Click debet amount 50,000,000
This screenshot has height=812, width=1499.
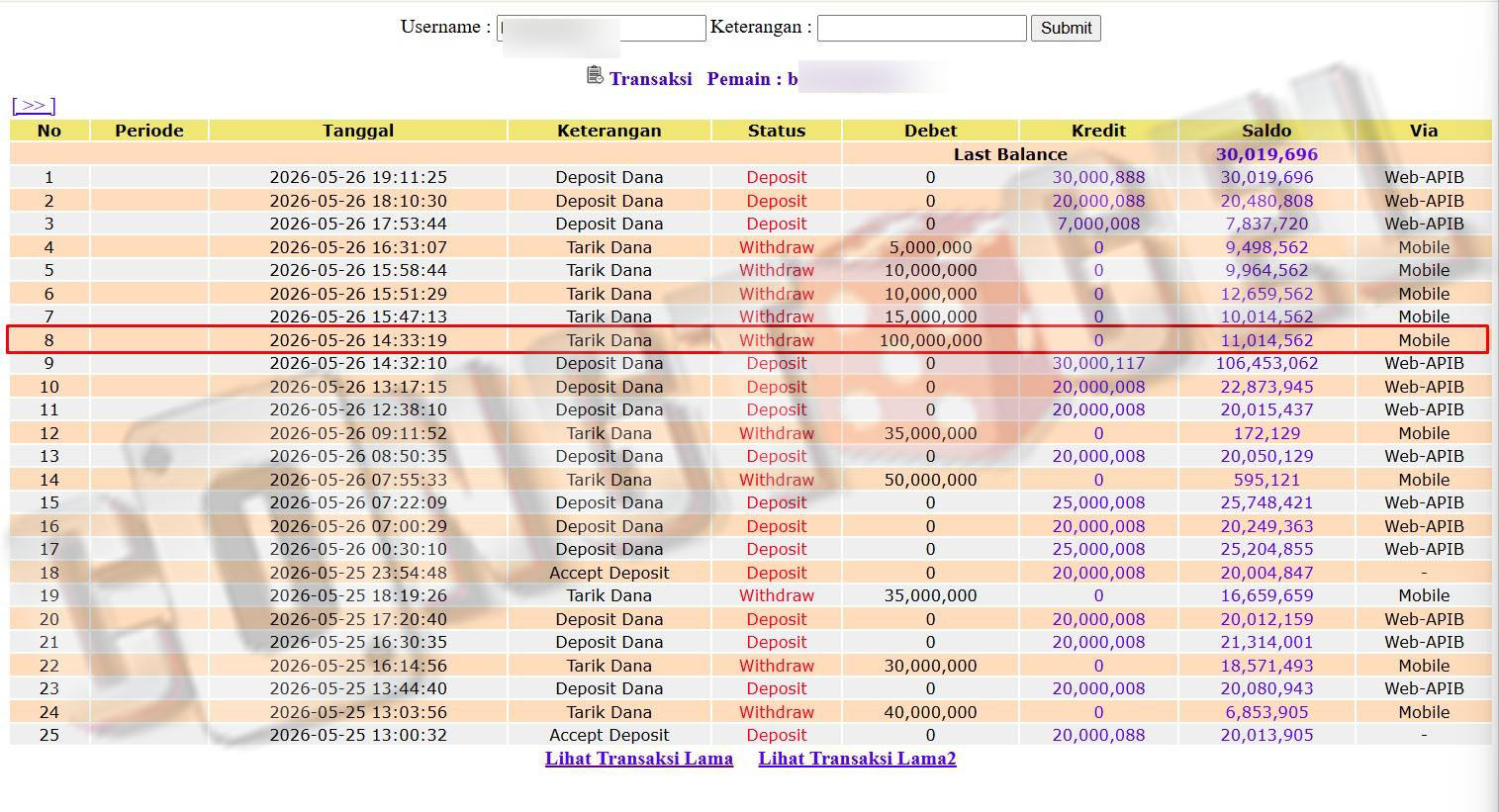930,480
